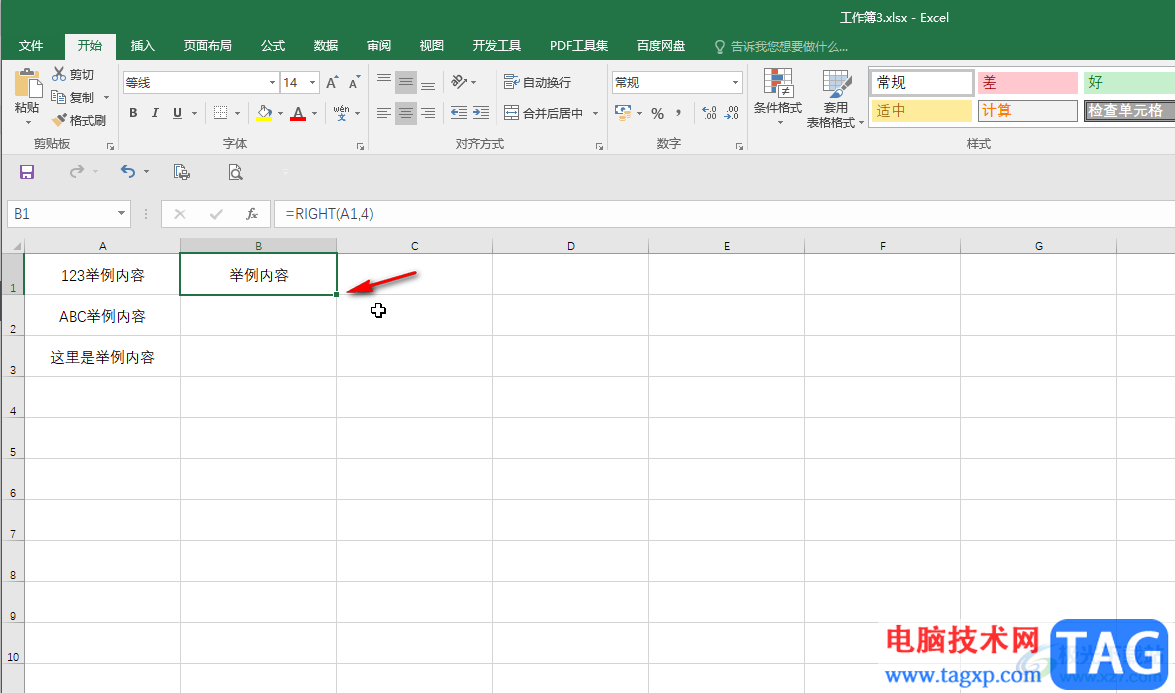Apply the 常规 Normal cell style
The width and height of the screenshot is (1175, 693).
click(x=922, y=82)
